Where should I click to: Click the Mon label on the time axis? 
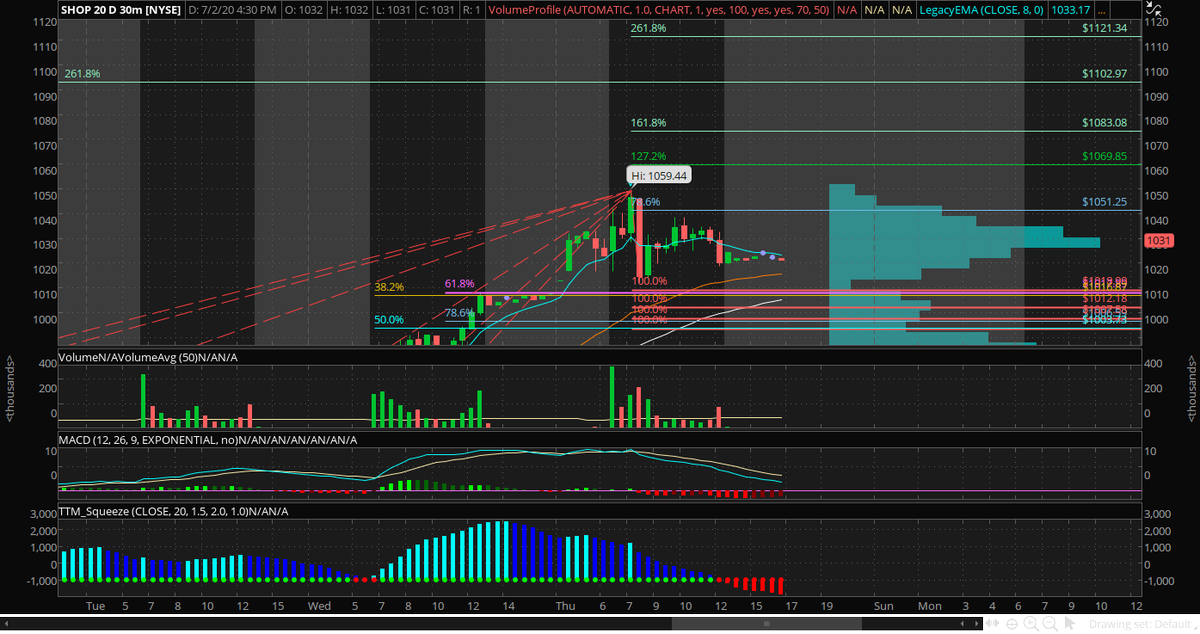click(x=930, y=606)
